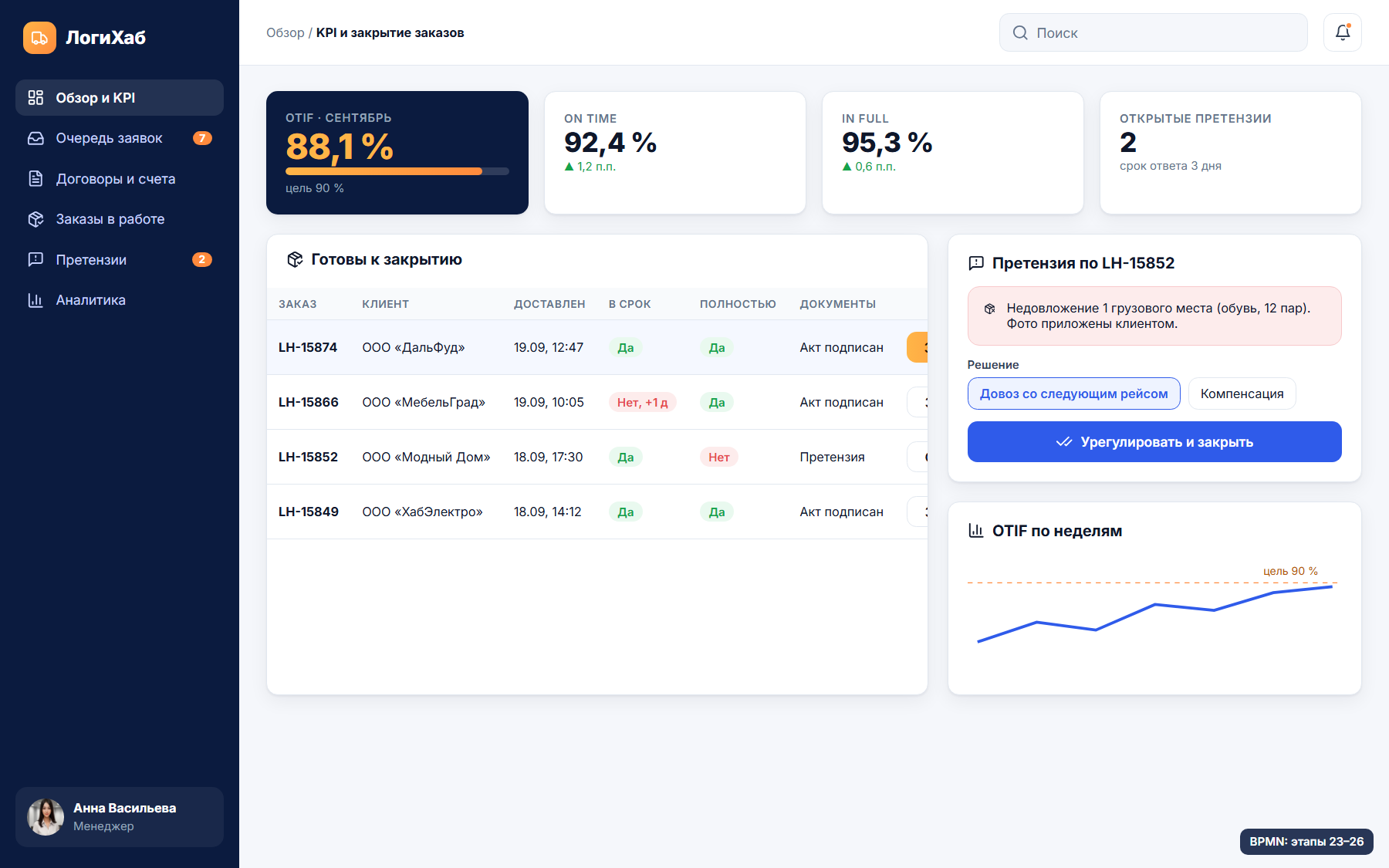Click the red Нет badge for LH-15852
The image size is (1389, 868).
click(x=719, y=457)
